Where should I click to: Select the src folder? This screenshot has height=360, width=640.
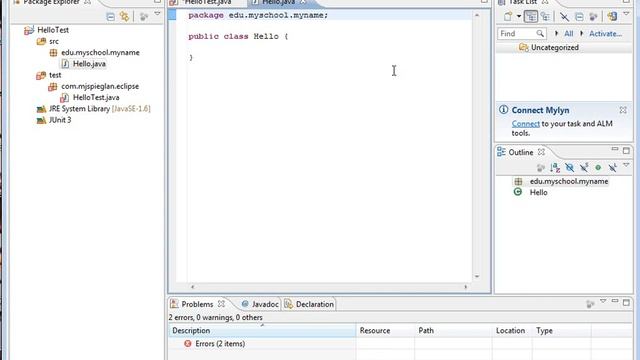pos(54,41)
